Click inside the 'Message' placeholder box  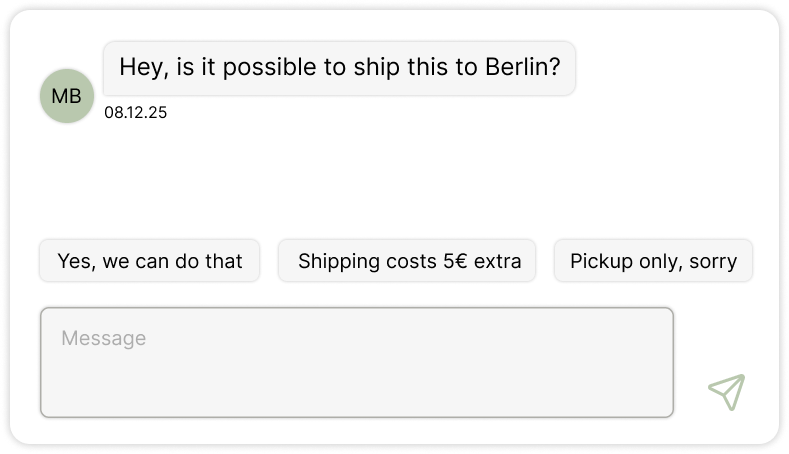point(356,362)
